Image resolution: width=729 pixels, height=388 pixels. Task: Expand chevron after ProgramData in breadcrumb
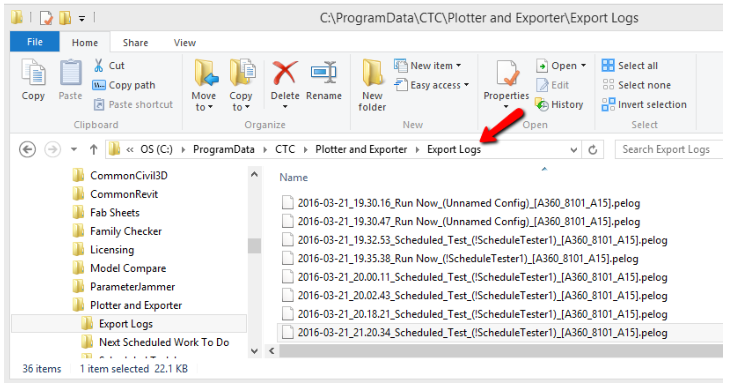click(x=265, y=150)
